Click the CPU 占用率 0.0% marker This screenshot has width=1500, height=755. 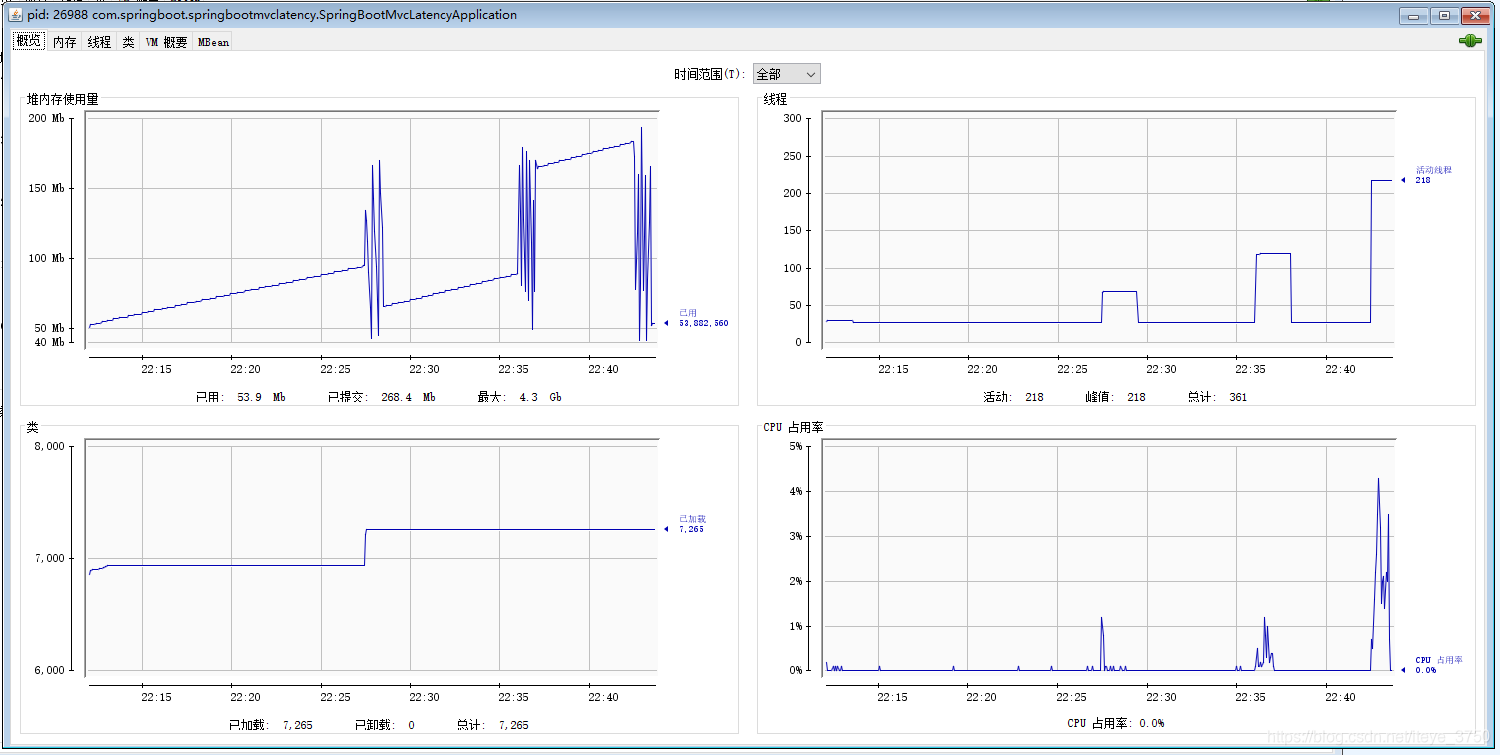click(1432, 665)
